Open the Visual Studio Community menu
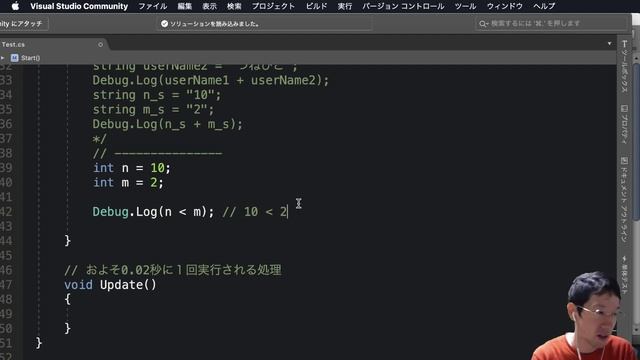The height and width of the screenshot is (360, 640). click(79, 6)
